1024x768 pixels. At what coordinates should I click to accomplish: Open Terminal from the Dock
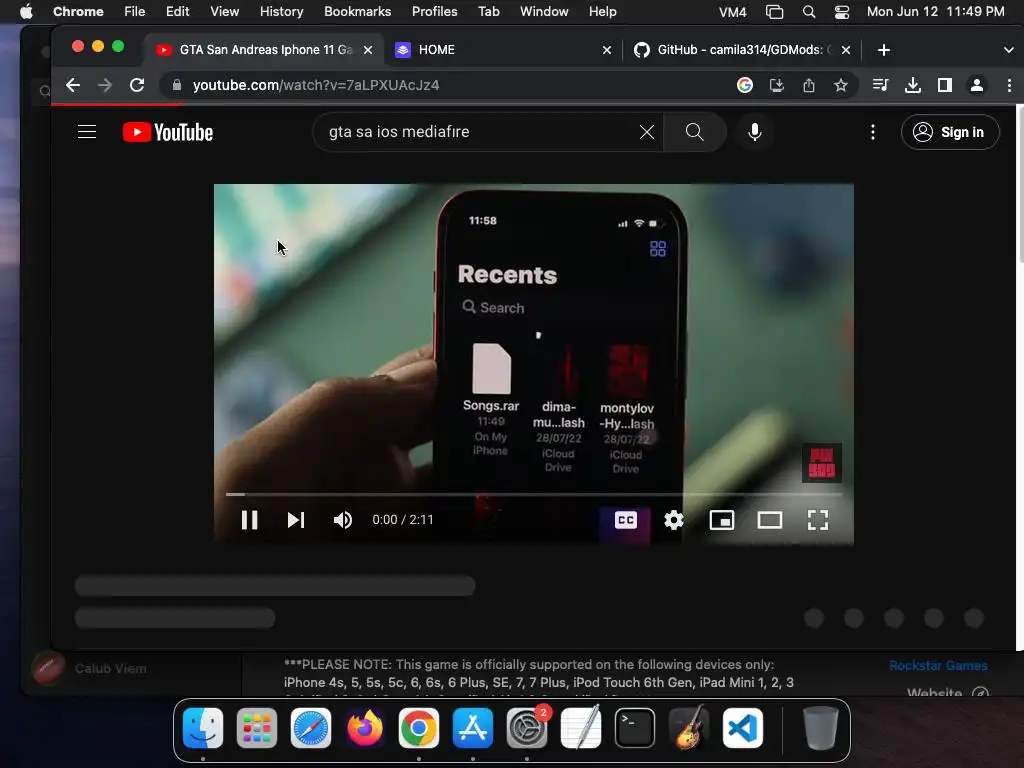click(x=635, y=728)
